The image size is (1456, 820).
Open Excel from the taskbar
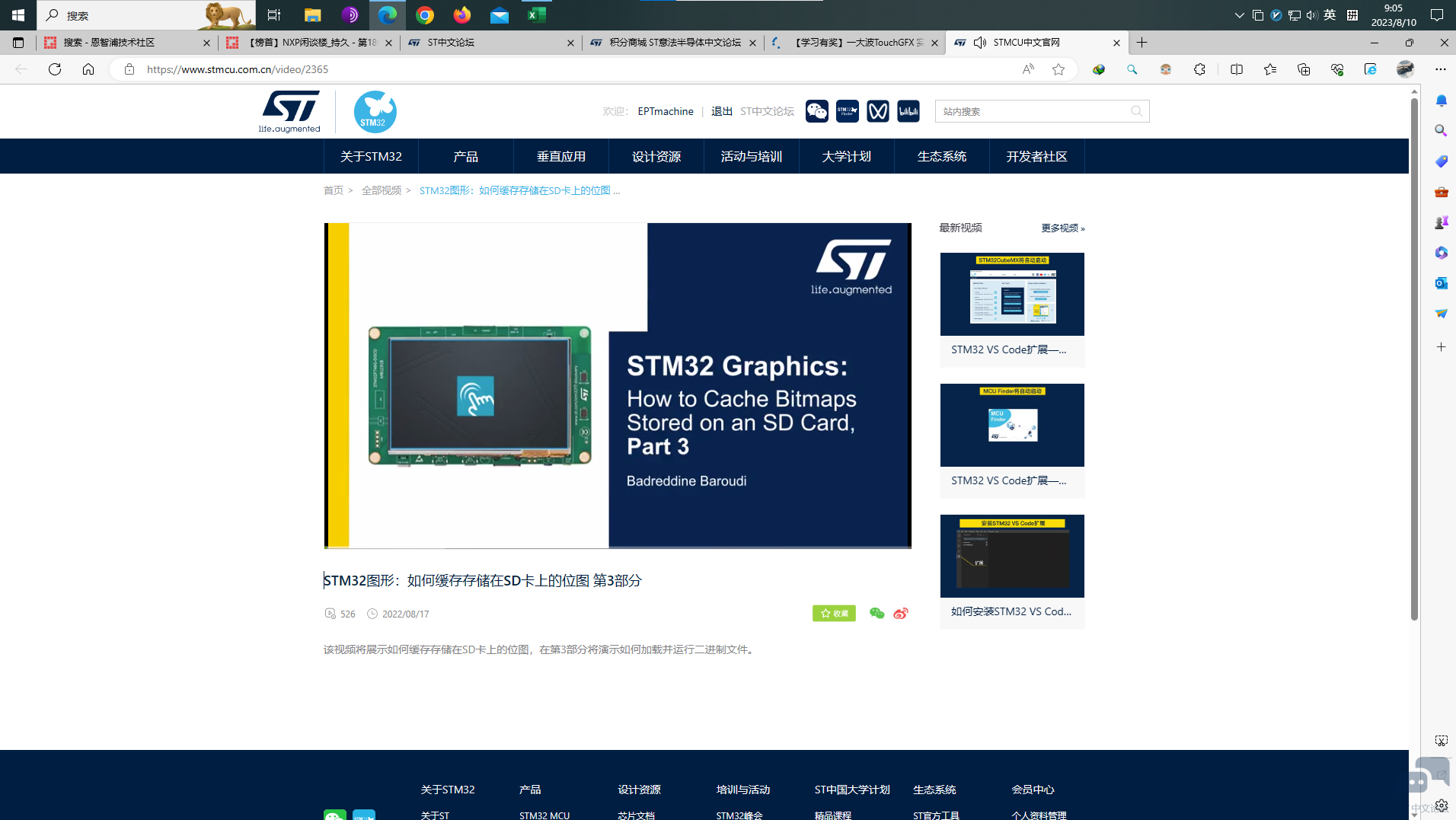[x=537, y=15]
